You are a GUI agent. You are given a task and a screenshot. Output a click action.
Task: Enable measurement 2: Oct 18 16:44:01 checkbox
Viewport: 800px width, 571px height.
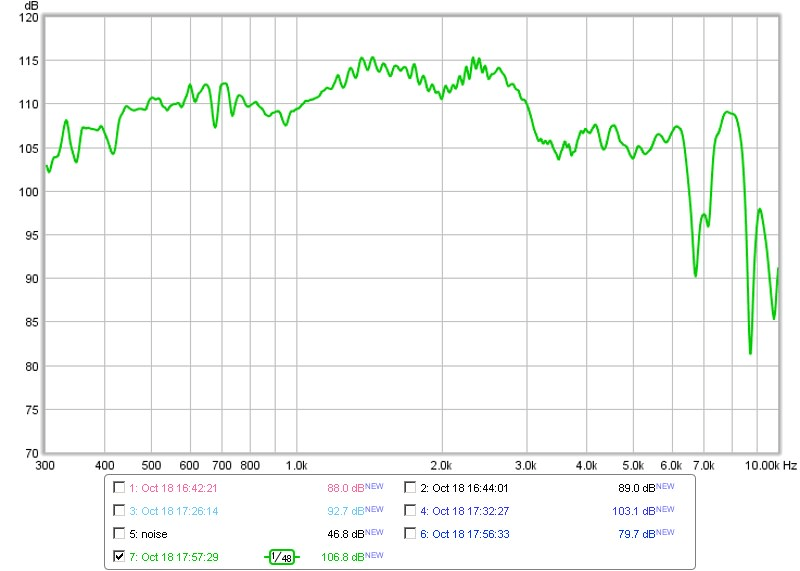[410, 487]
